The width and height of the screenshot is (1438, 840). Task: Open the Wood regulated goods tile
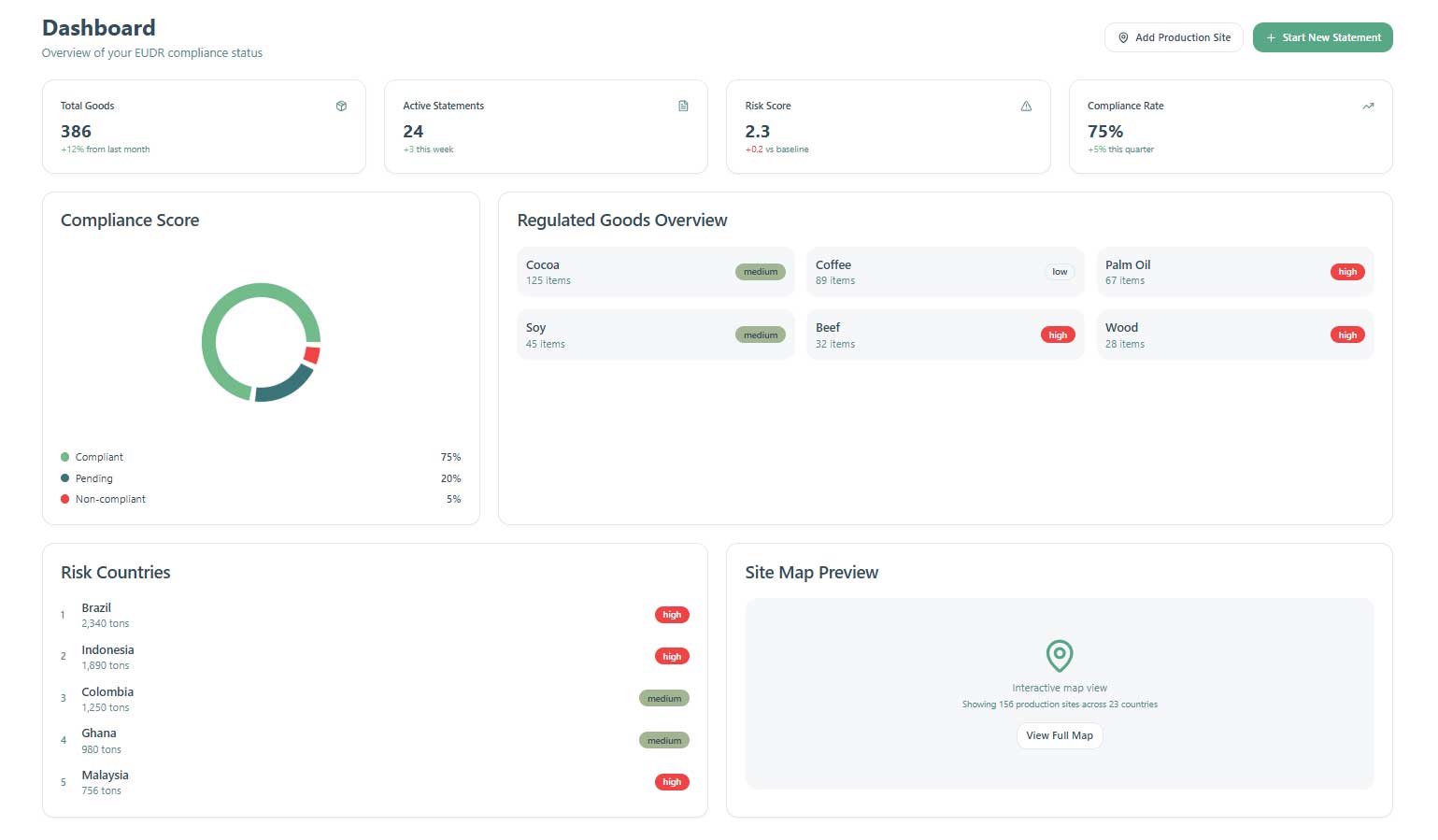[1233, 335]
